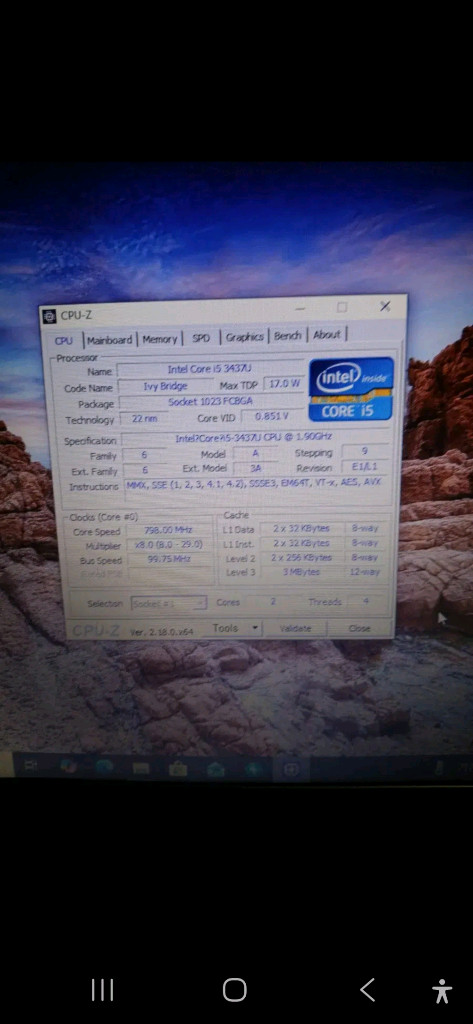Viewport: 473px width, 1024px height.
Task: Click the Specification field showing CPU @ 1.90GHz
Action: [x=255, y=439]
